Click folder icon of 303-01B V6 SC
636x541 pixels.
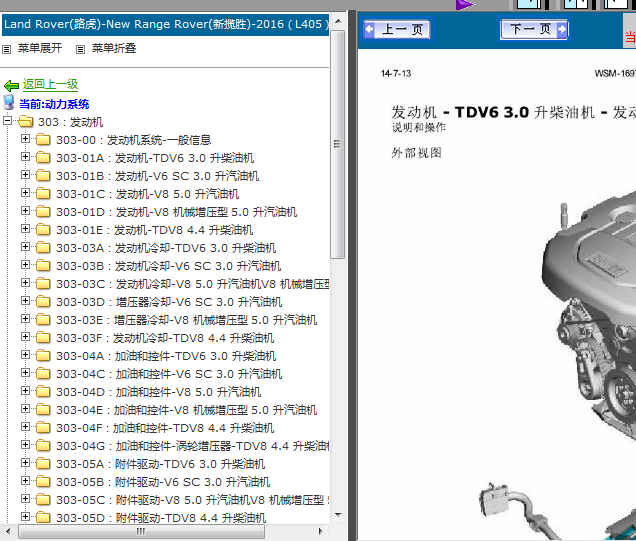(x=43, y=176)
